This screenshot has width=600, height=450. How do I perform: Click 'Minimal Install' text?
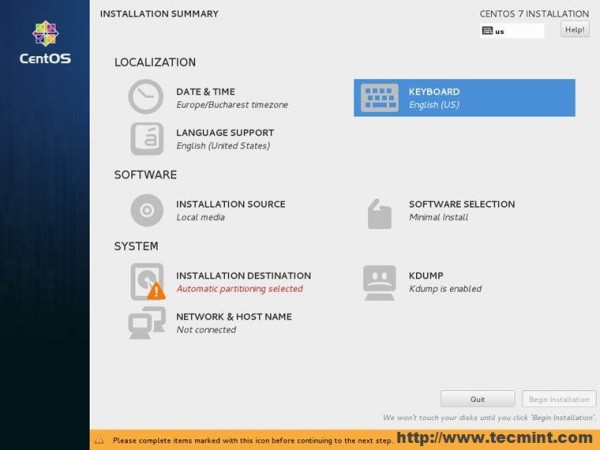pos(439,217)
